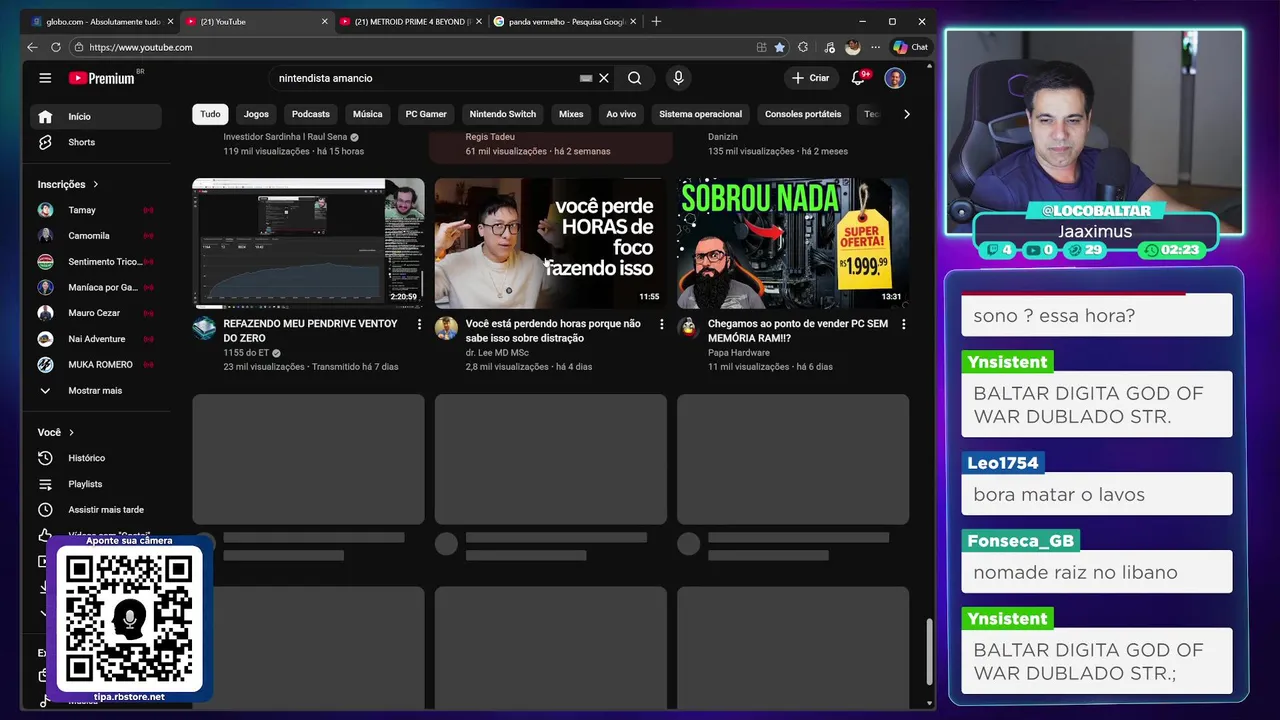Click the favorites star in the address bar
Image resolution: width=1280 pixels, height=720 pixels.
[x=779, y=47]
